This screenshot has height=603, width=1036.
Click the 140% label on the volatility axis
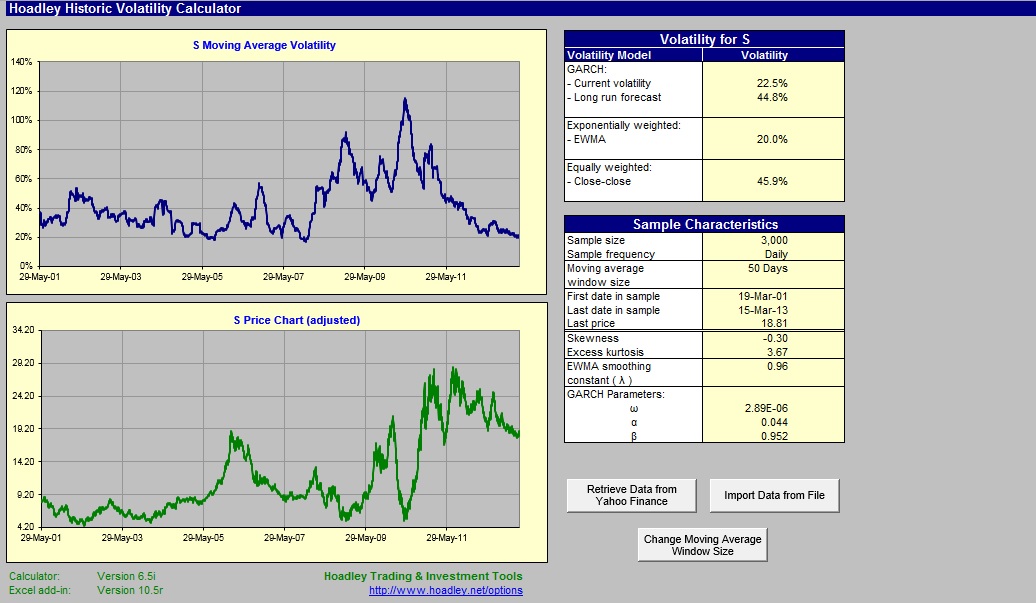tap(21, 62)
